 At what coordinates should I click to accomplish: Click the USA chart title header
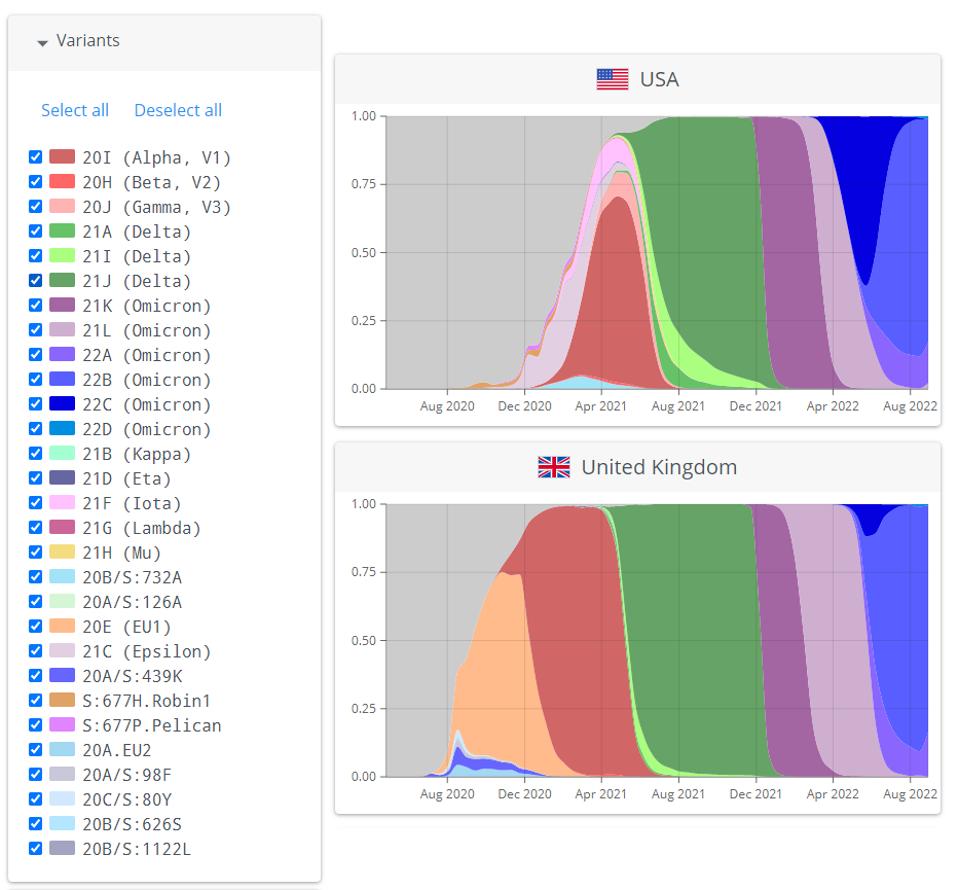[658, 80]
